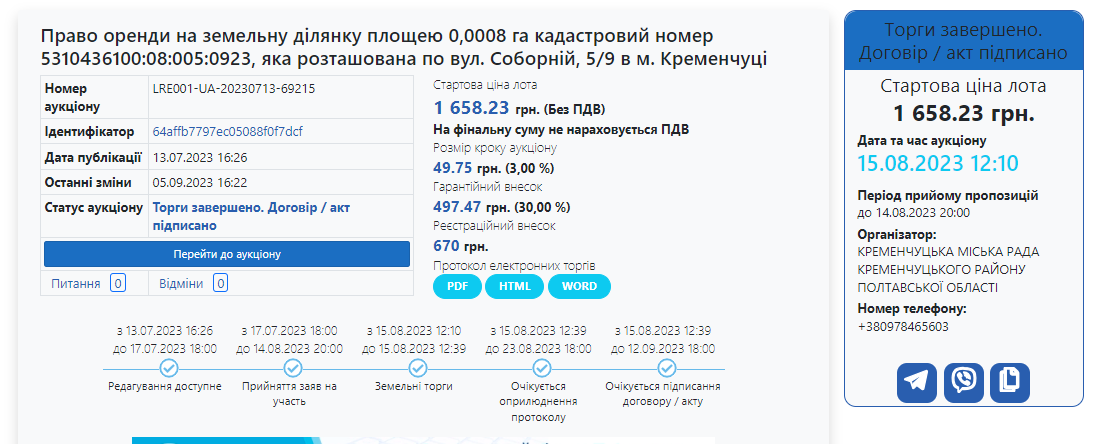Open the HTML protocol version
Screen dimensions: 1101x444
(x=515, y=286)
